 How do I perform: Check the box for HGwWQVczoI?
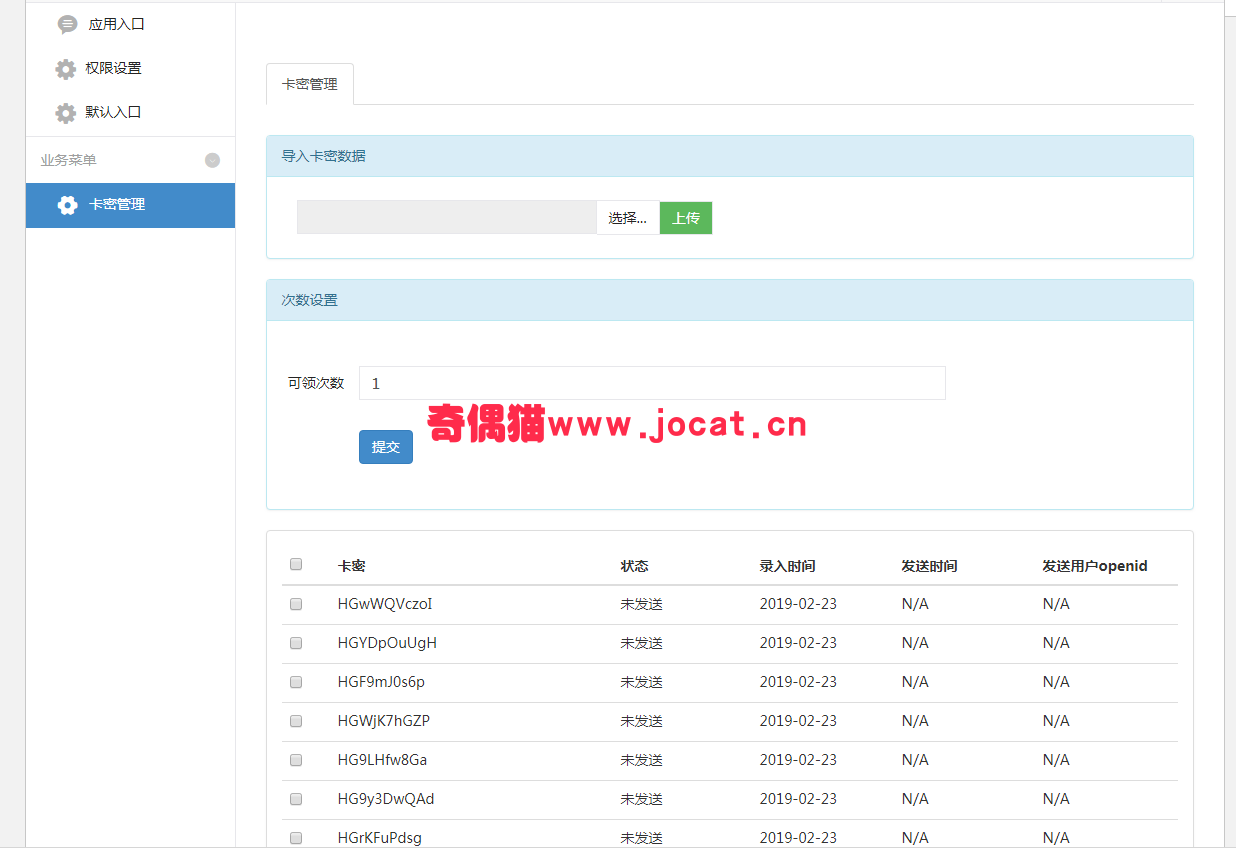[296, 604]
